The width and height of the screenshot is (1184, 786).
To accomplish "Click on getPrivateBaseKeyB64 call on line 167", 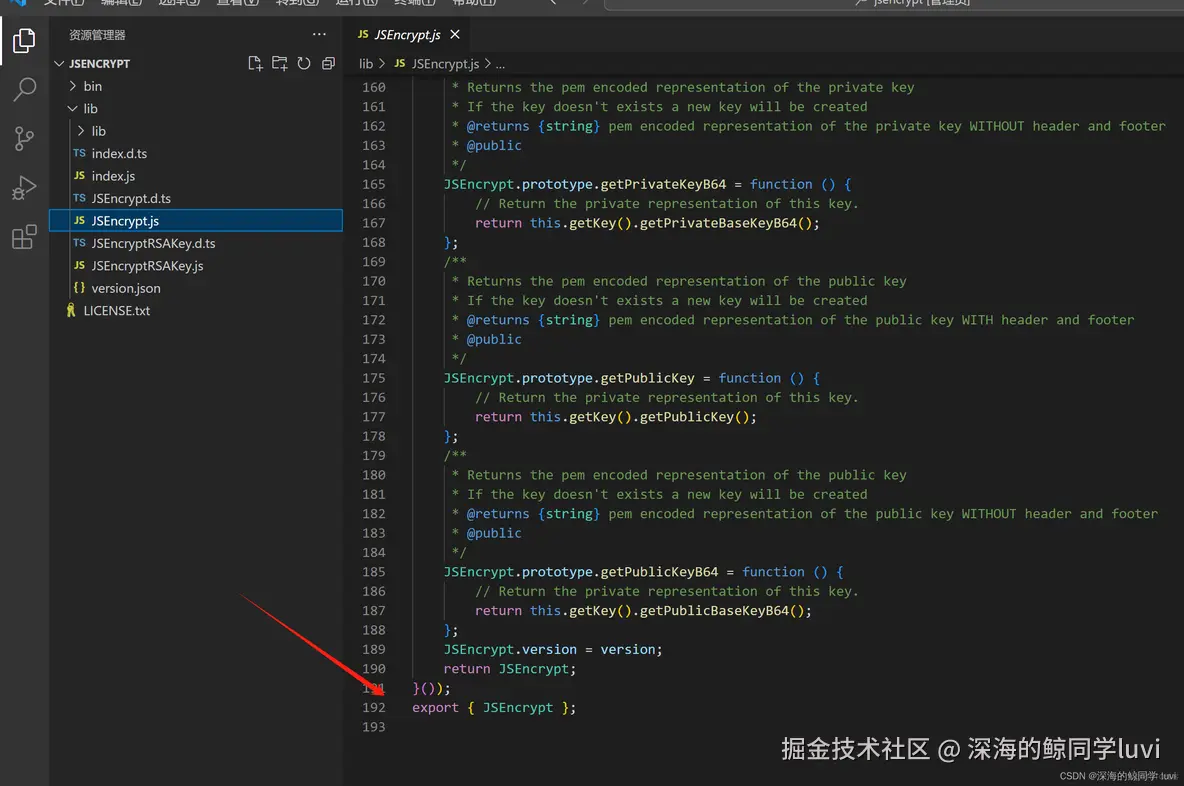I will (718, 223).
